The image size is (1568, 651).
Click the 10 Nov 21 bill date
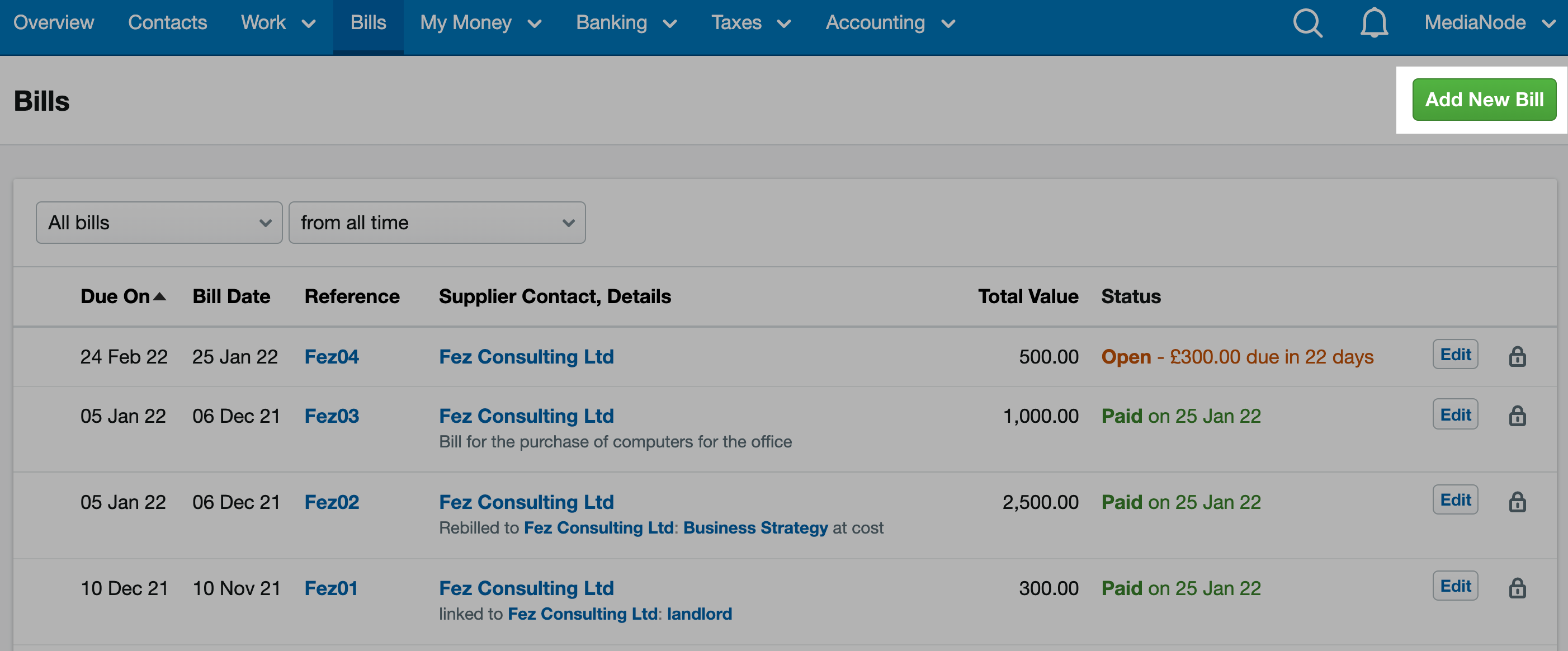tap(237, 589)
